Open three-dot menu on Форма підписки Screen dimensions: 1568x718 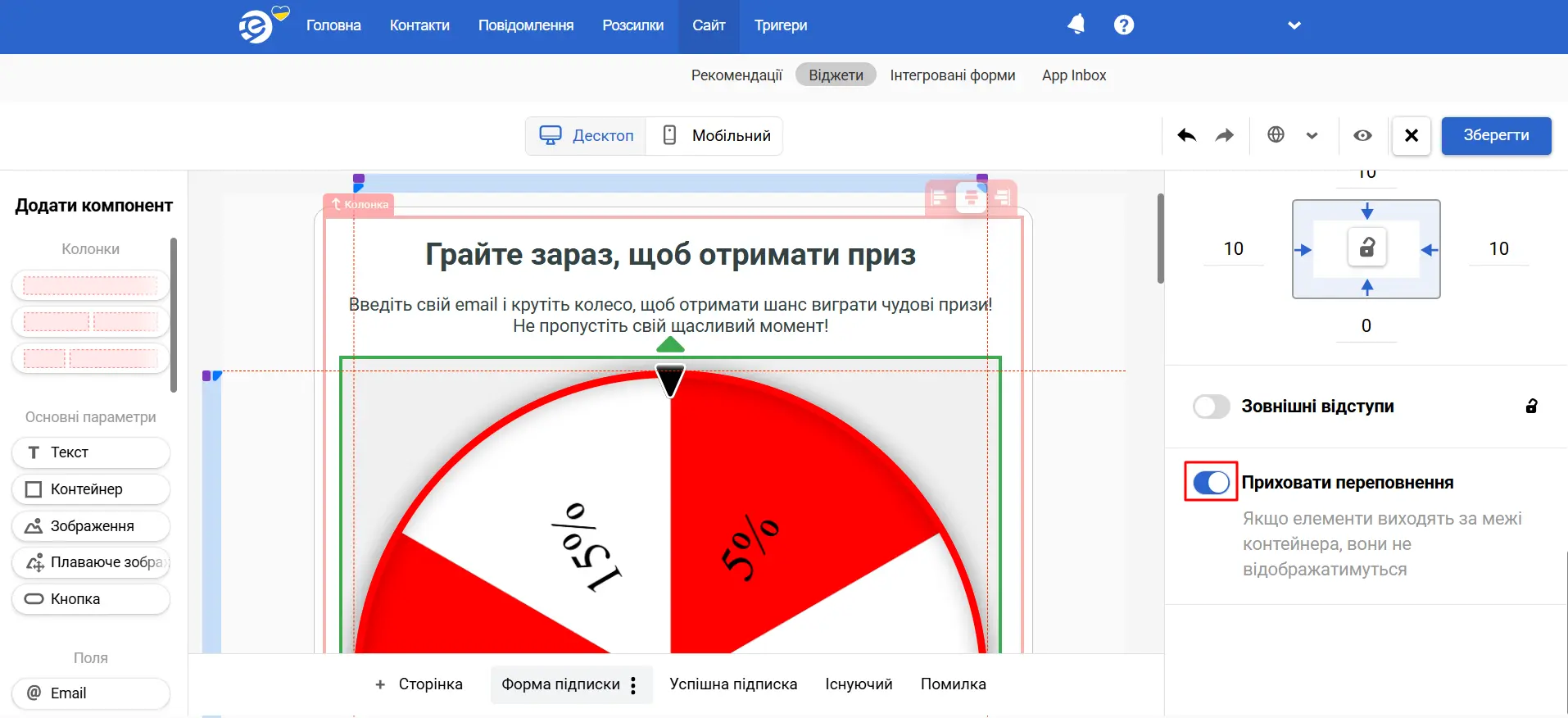tap(633, 685)
